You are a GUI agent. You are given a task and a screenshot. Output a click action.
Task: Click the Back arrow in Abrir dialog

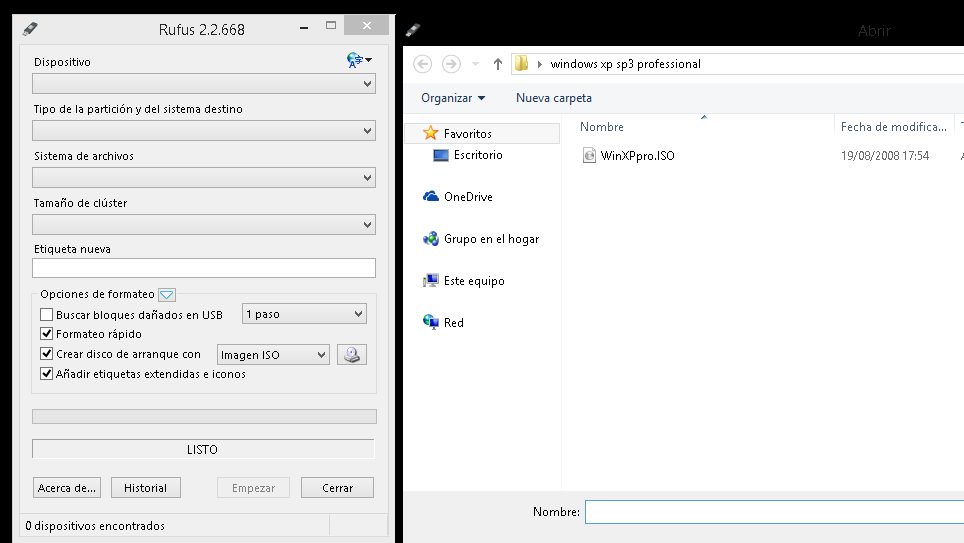click(422, 64)
